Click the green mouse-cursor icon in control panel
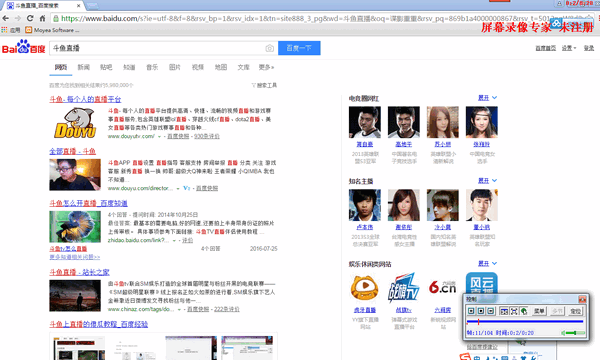600x360 pixels. tap(524, 311)
